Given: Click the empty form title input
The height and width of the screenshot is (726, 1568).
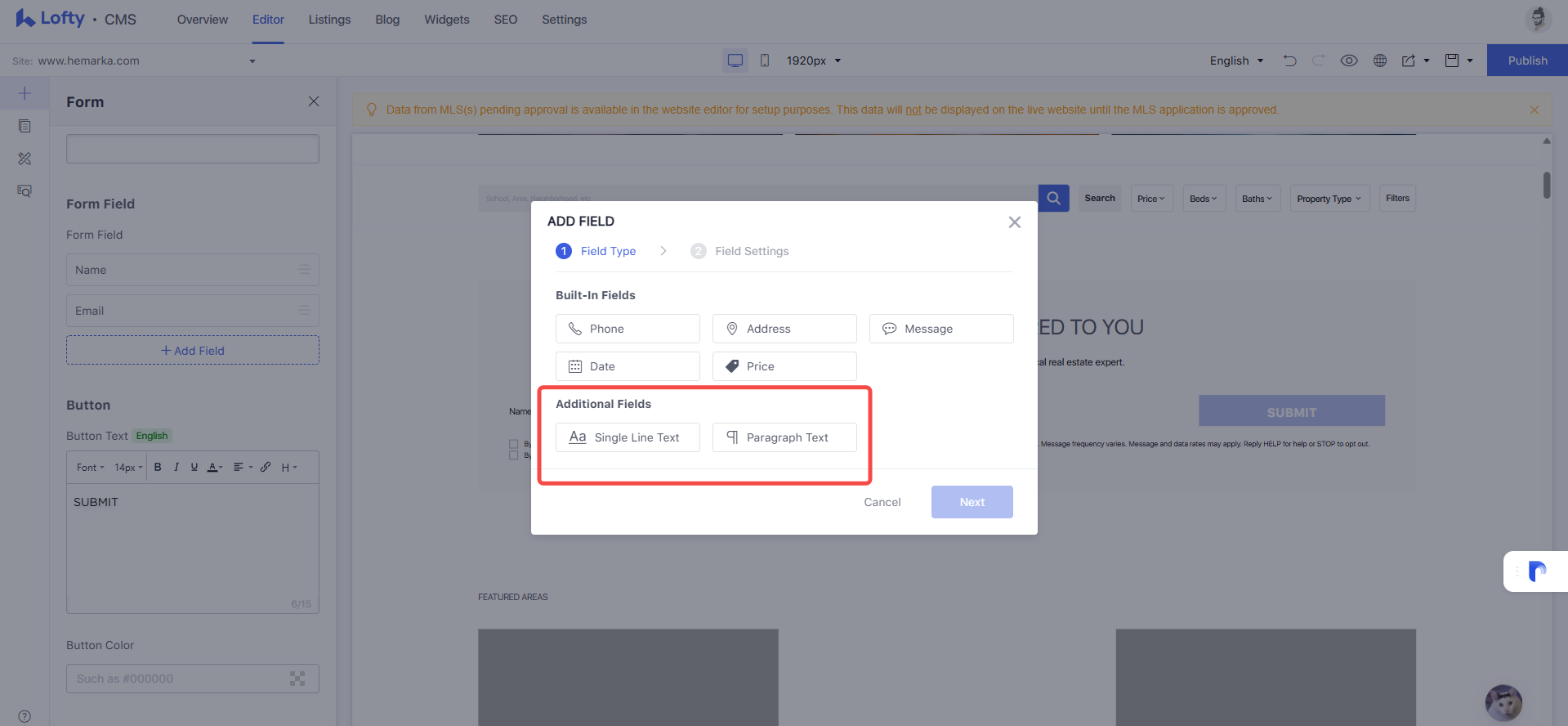Looking at the screenshot, I should pyautogui.click(x=193, y=149).
